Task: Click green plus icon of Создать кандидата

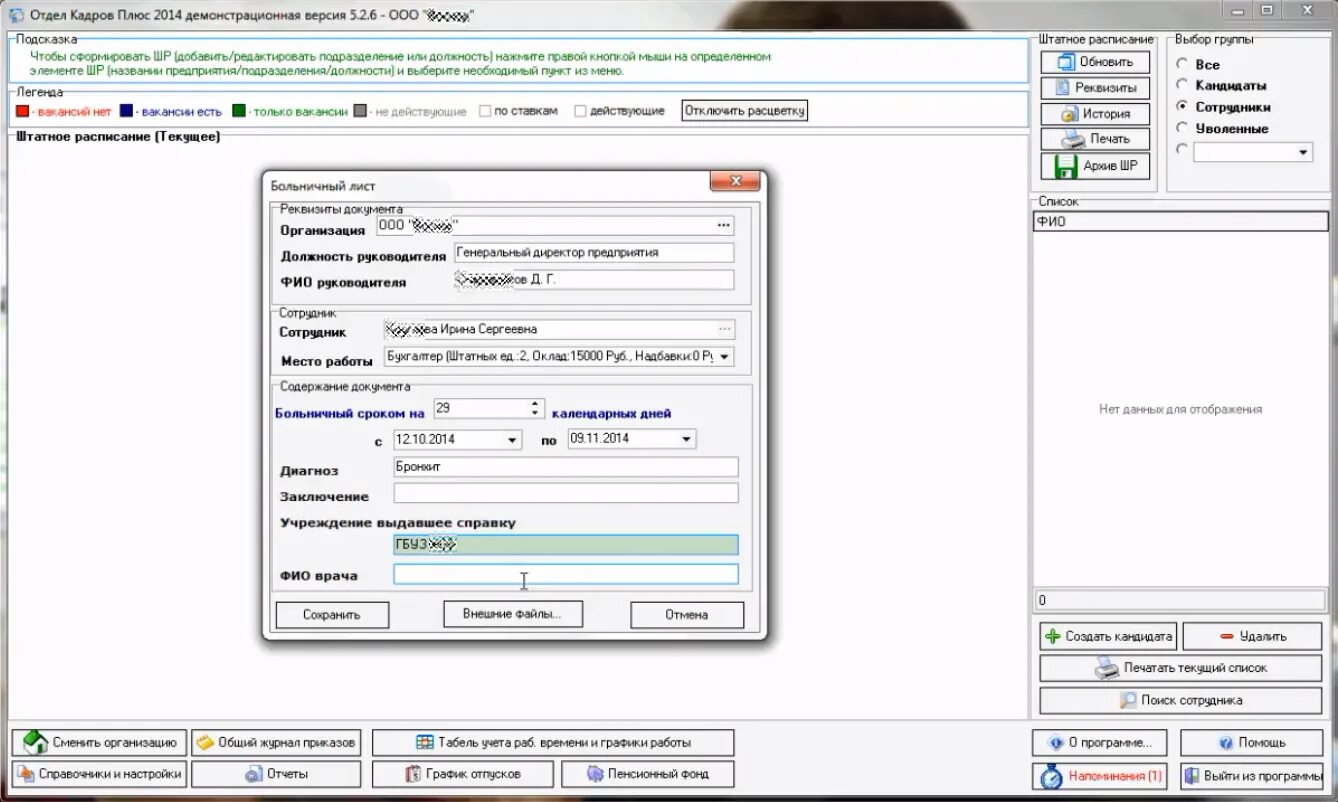Action: [1052, 636]
